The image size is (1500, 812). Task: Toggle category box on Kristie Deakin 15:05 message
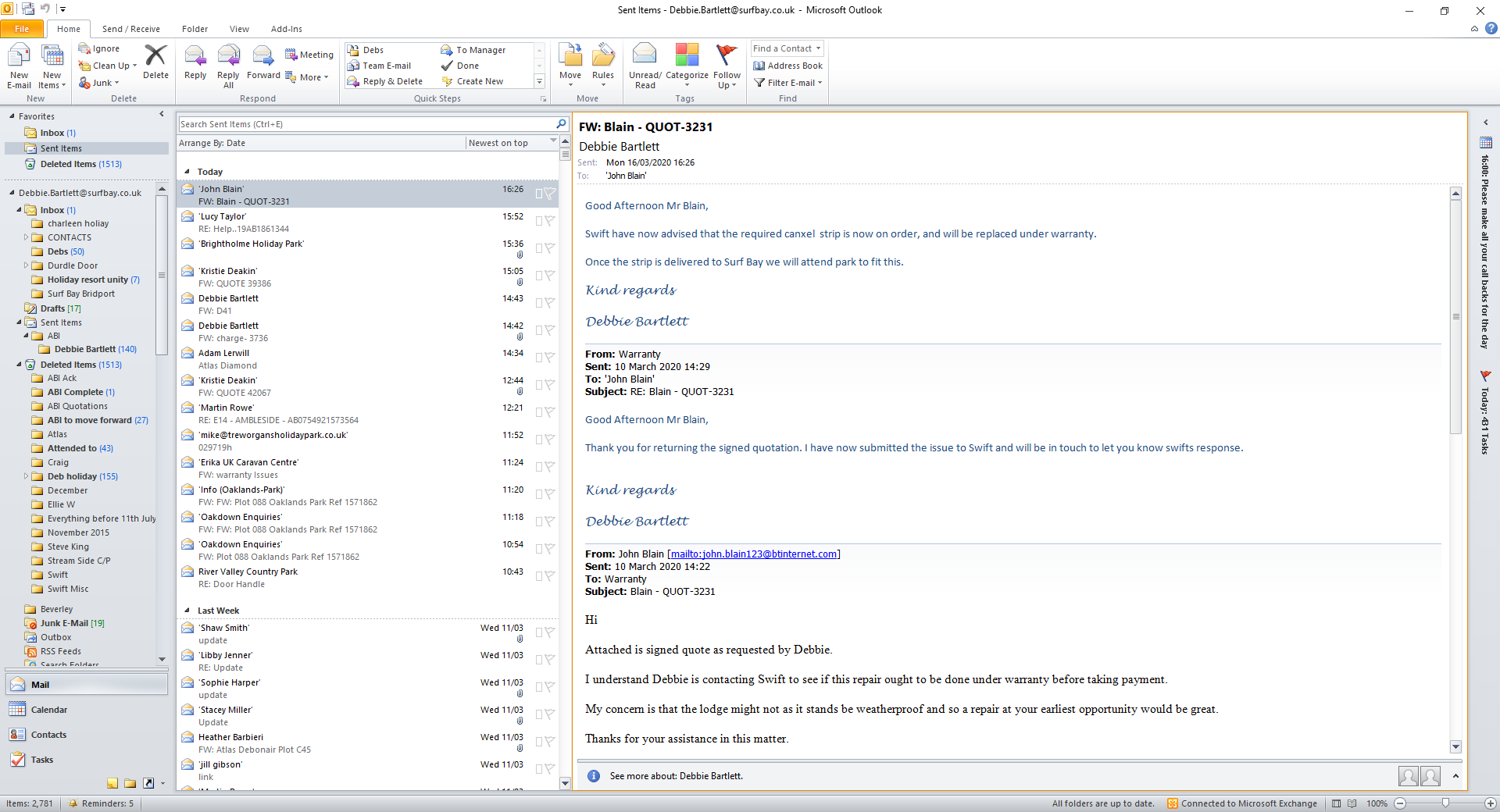click(x=539, y=275)
